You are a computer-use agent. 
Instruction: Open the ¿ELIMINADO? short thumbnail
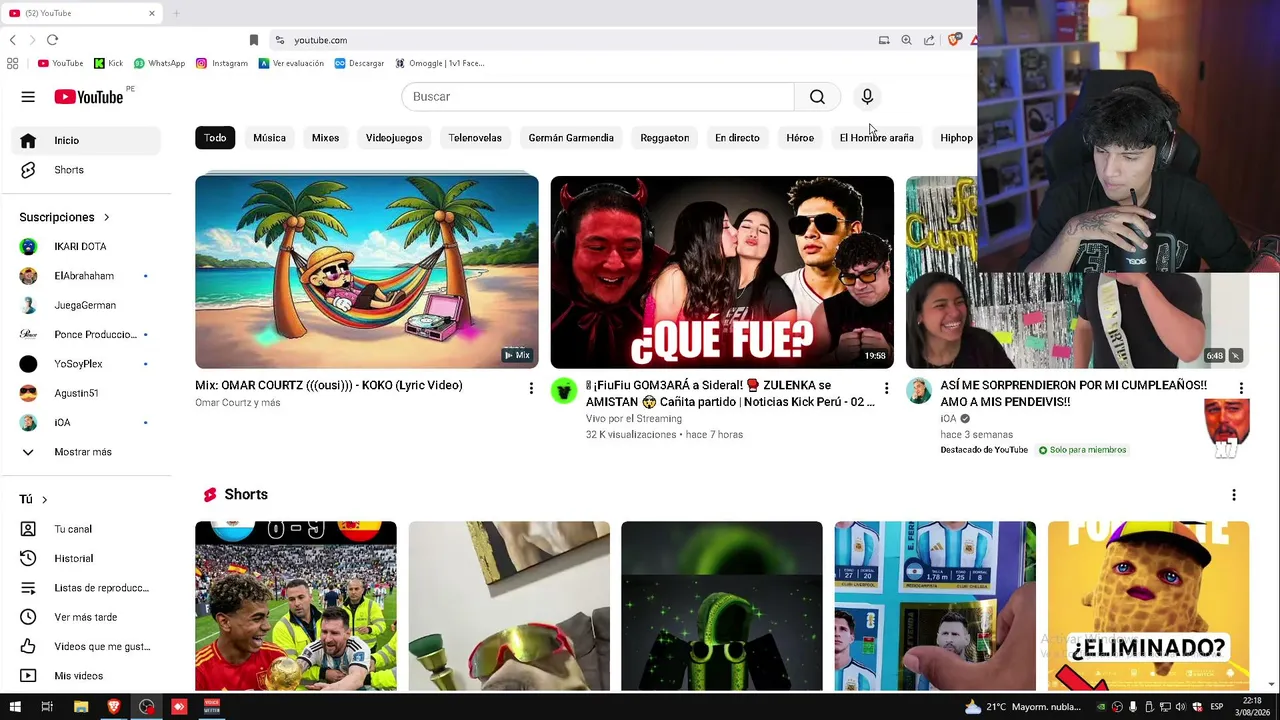click(1148, 606)
